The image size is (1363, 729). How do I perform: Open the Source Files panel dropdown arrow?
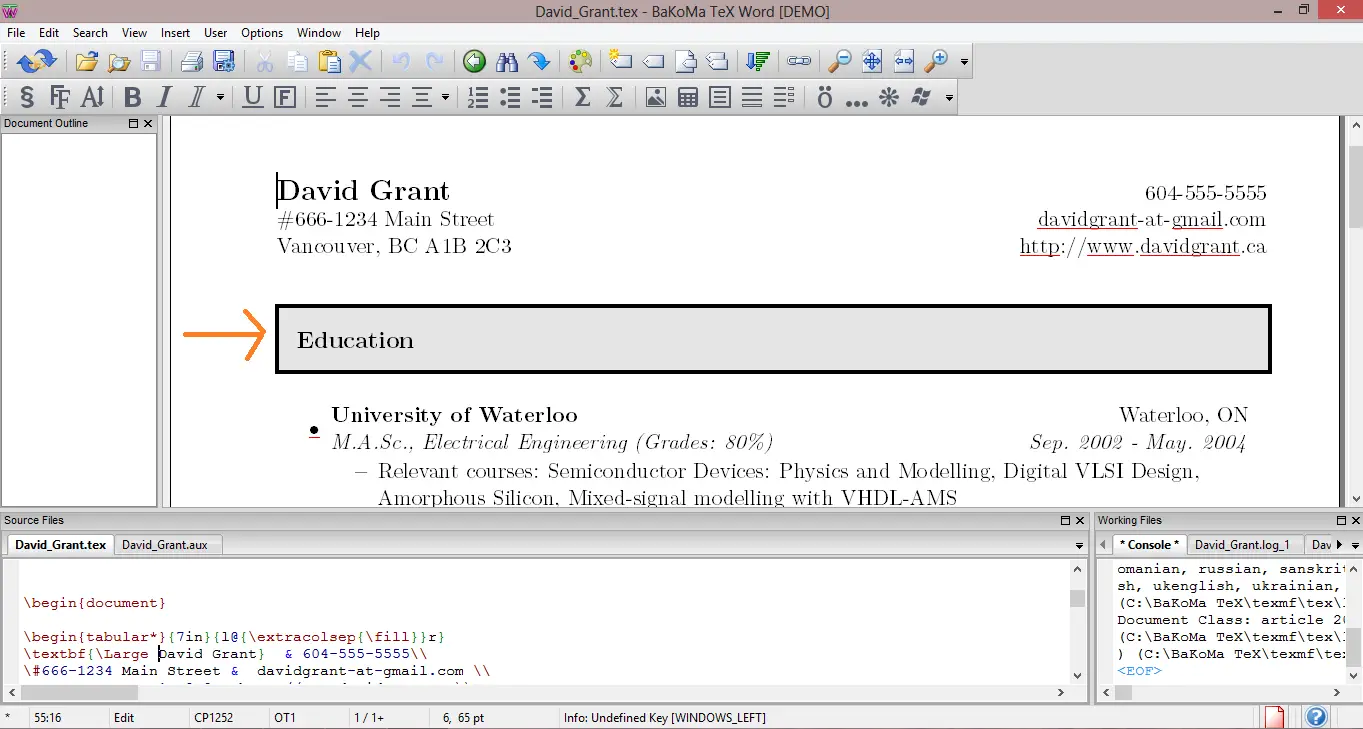(1078, 545)
